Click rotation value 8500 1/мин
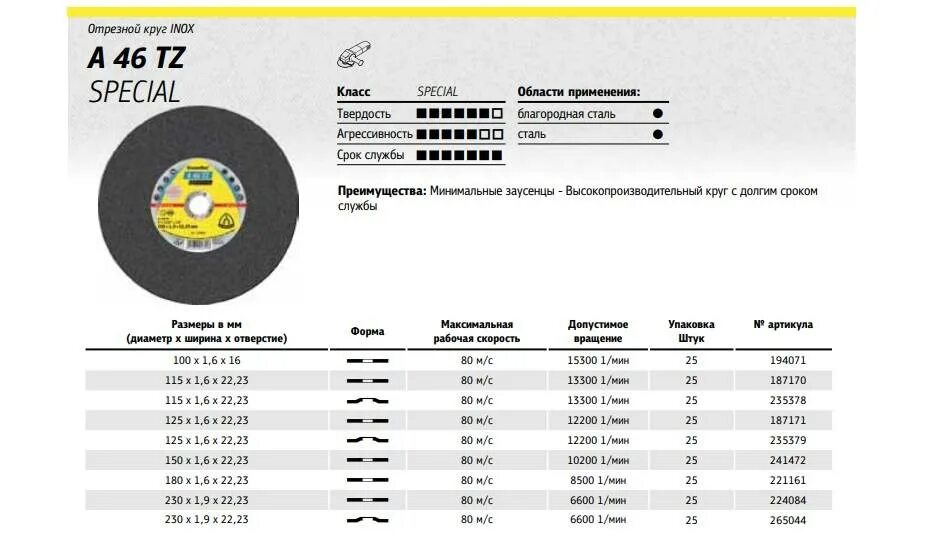The width and height of the screenshot is (928, 537). pos(598,480)
